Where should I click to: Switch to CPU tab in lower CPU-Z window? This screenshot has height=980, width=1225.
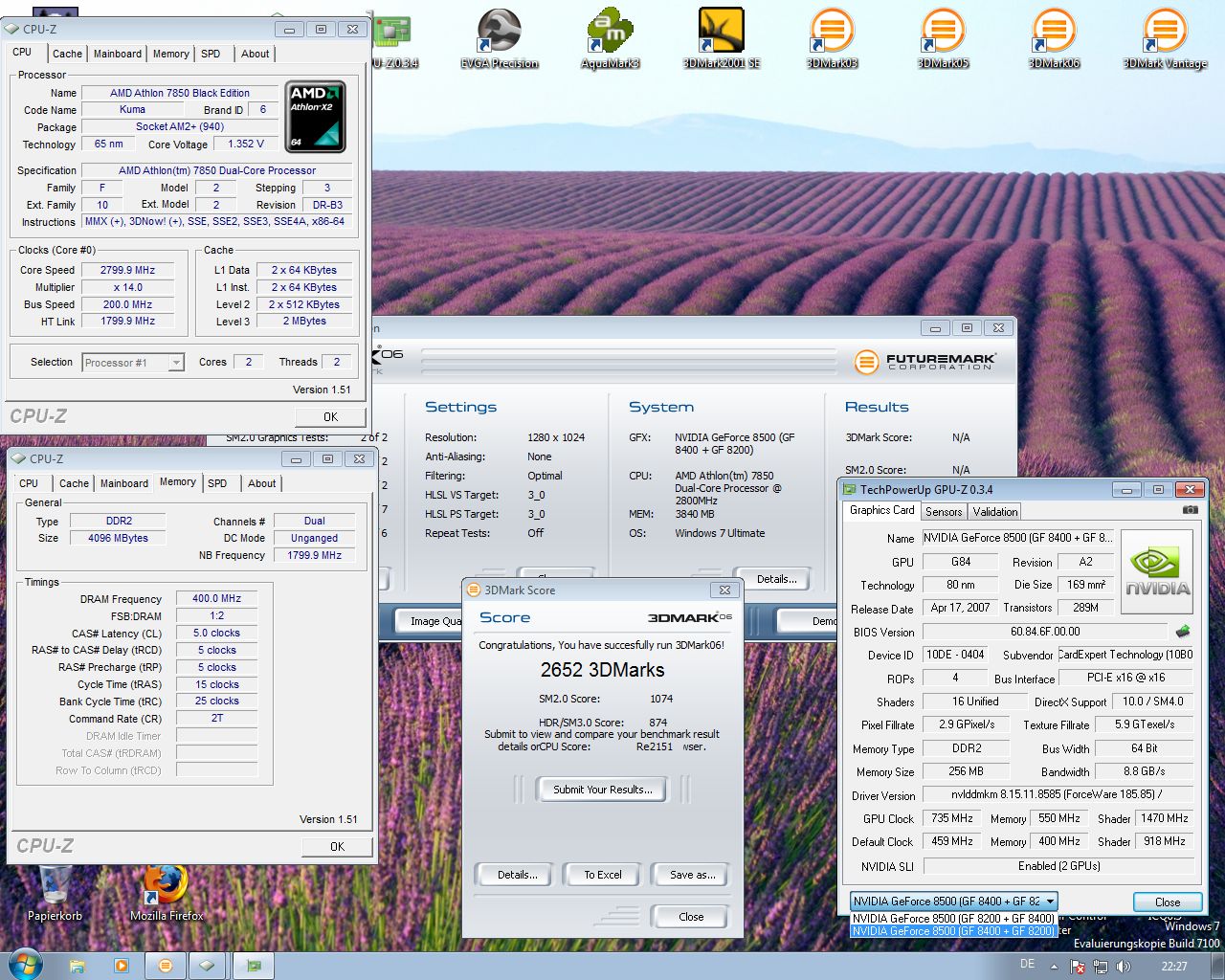29,483
